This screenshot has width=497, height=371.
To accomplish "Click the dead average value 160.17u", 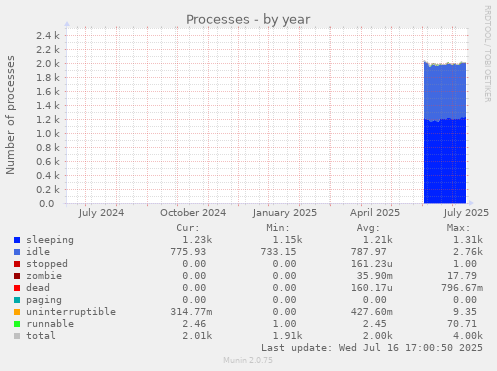I will click(x=372, y=288).
